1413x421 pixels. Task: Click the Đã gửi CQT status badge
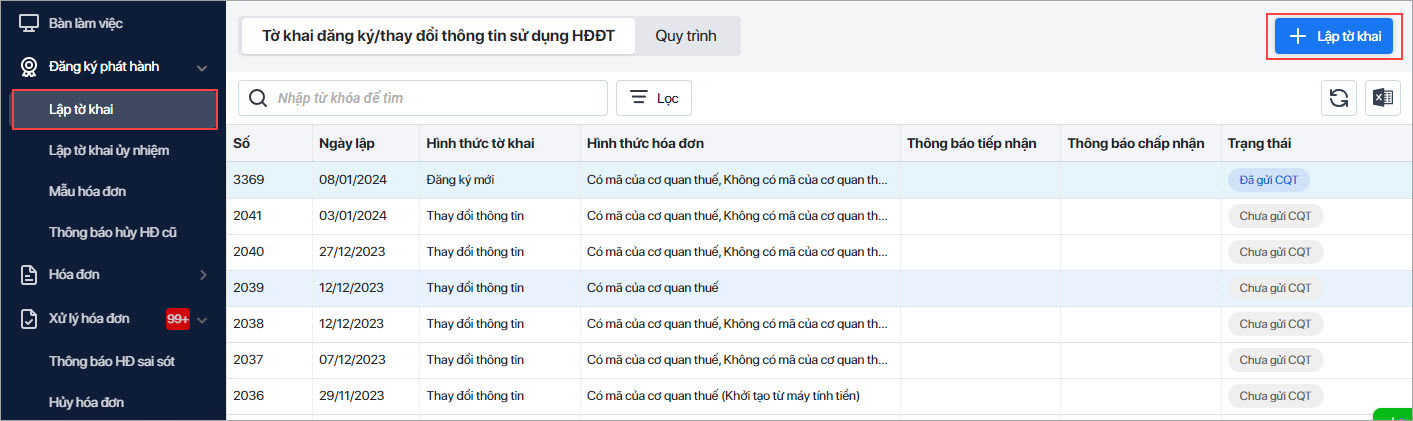(x=1268, y=180)
